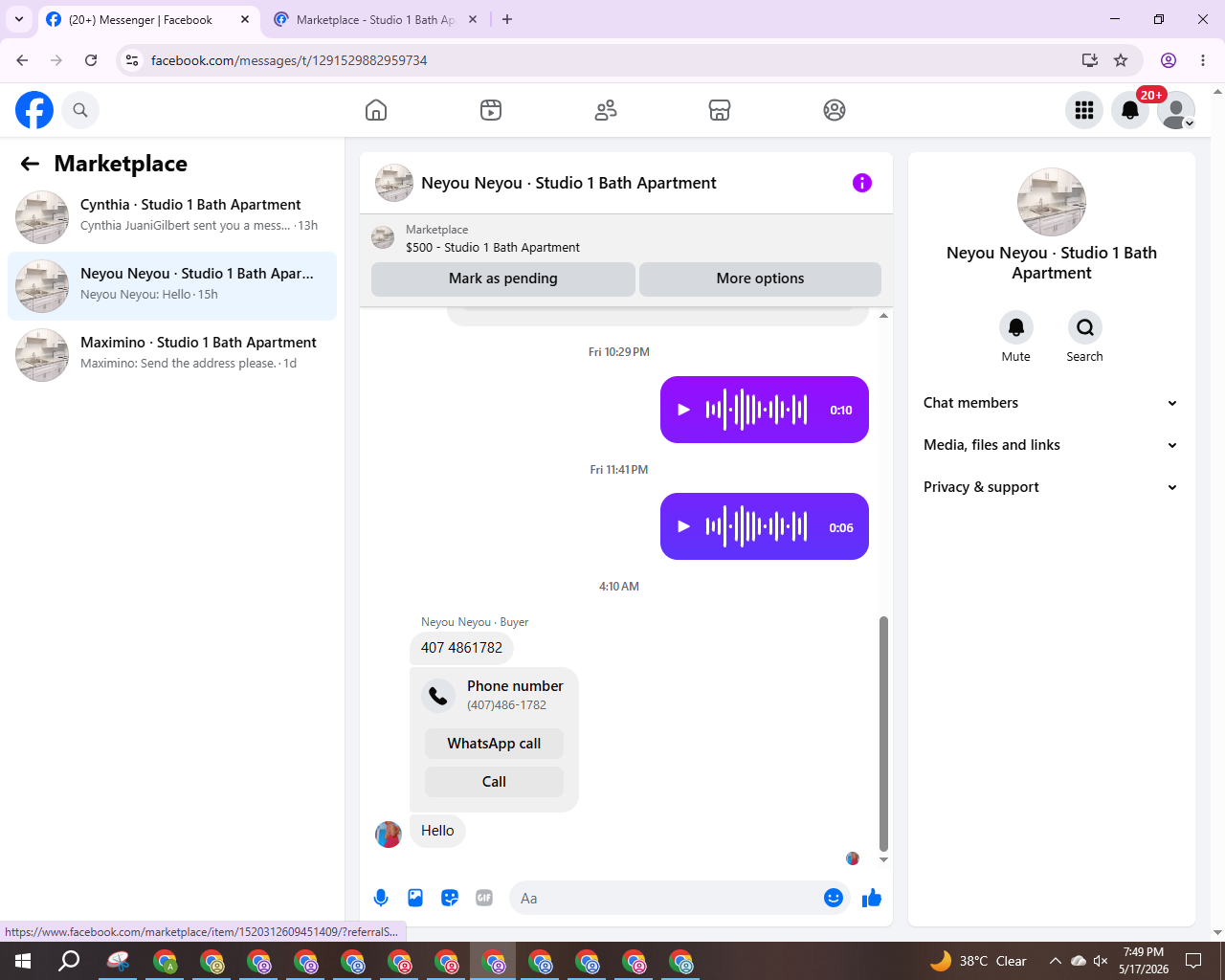Click the chat scrollbar thumb
This screenshot has width=1225, height=980.
click(883, 733)
